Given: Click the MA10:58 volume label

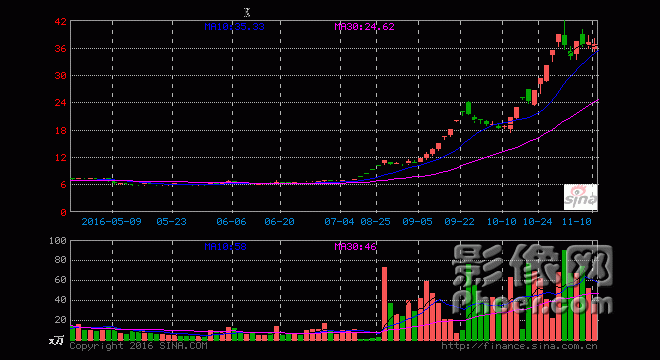Looking at the screenshot, I should coord(226,247).
